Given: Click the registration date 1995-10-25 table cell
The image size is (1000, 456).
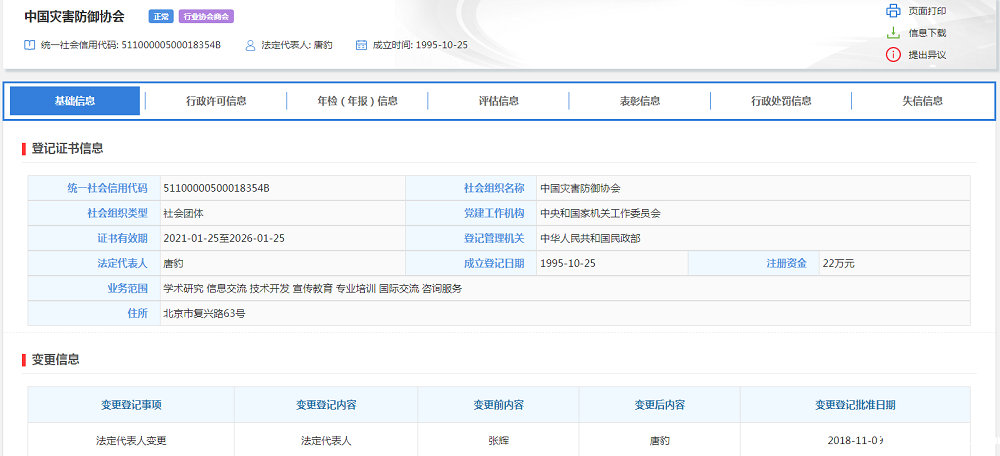Looking at the screenshot, I should click(x=612, y=263).
